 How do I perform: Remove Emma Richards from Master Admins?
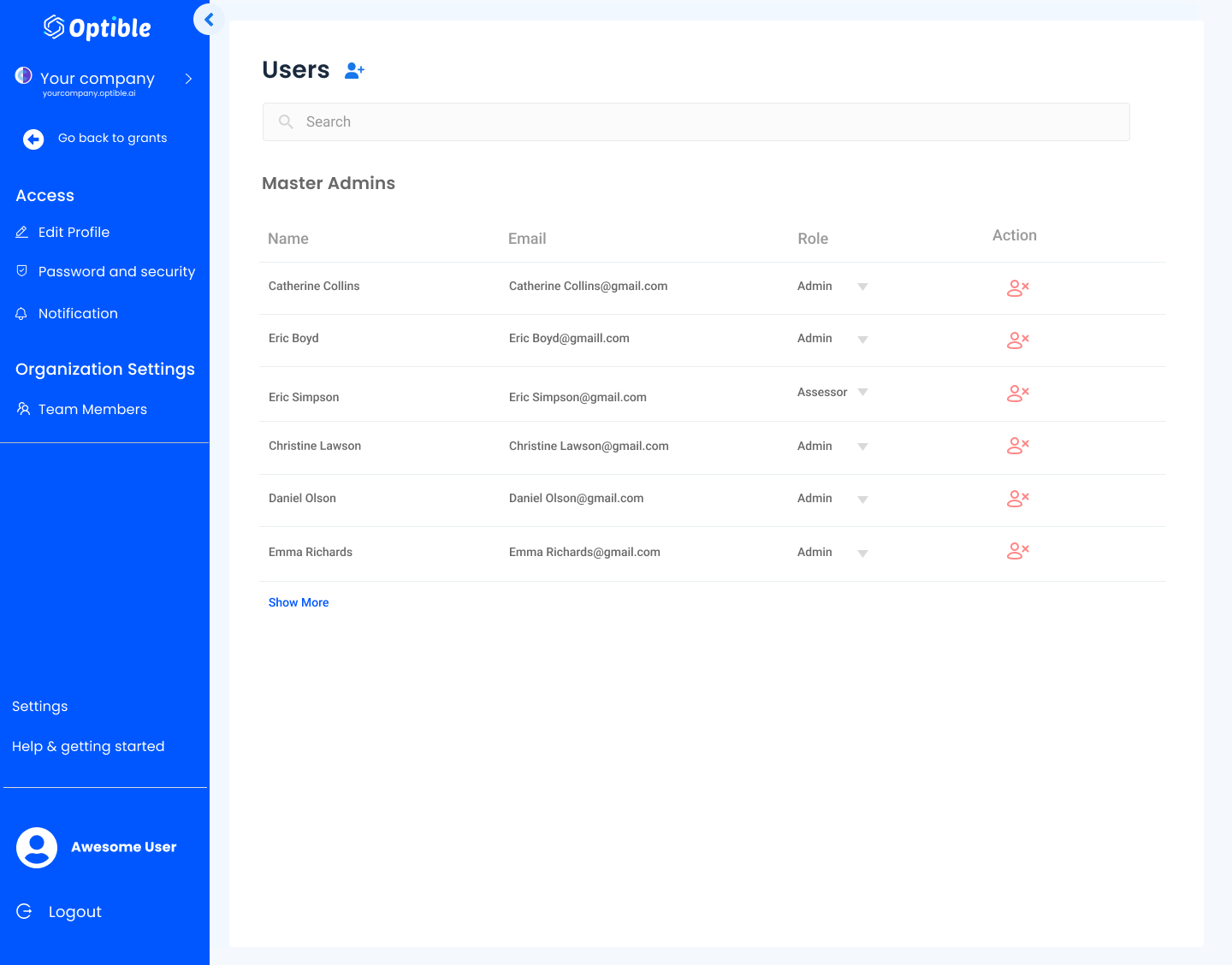1017,551
